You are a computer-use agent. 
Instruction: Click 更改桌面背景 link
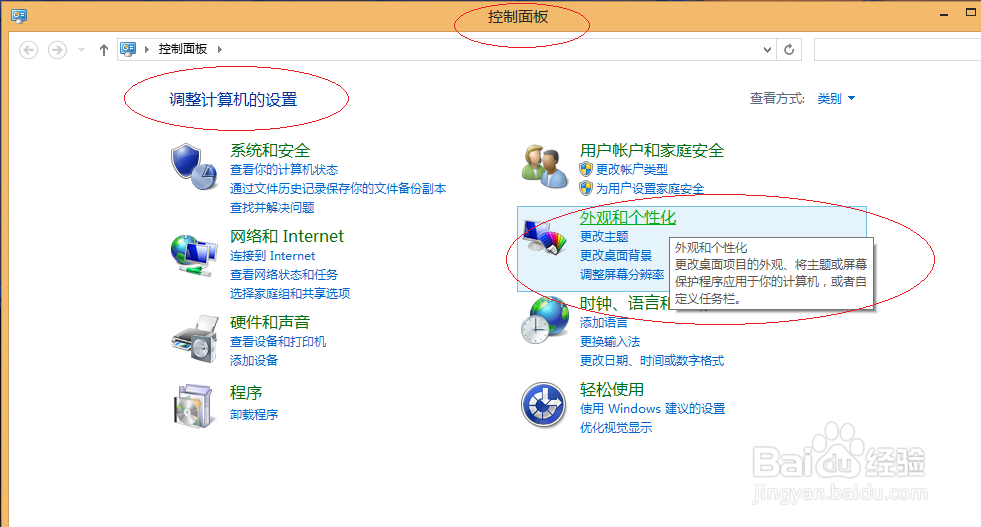tap(616, 255)
